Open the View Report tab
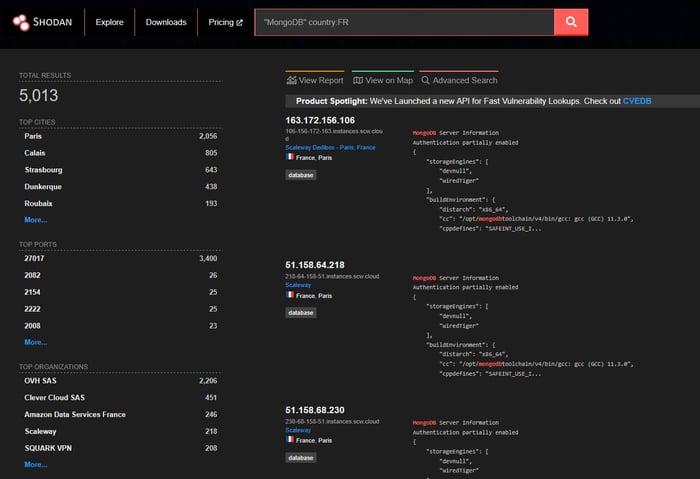 pos(315,80)
